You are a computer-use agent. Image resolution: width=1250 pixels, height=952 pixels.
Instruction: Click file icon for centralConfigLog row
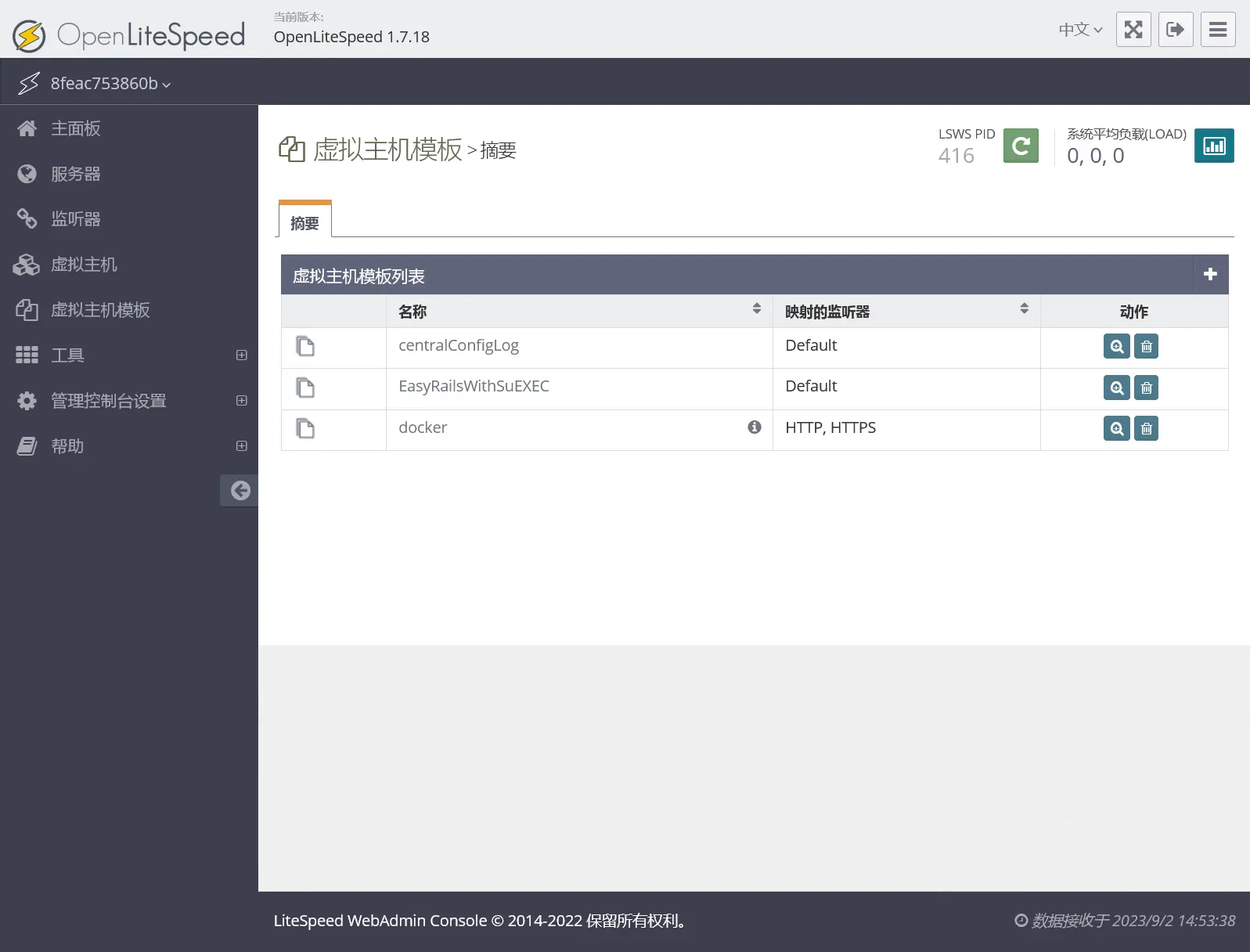[305, 346]
